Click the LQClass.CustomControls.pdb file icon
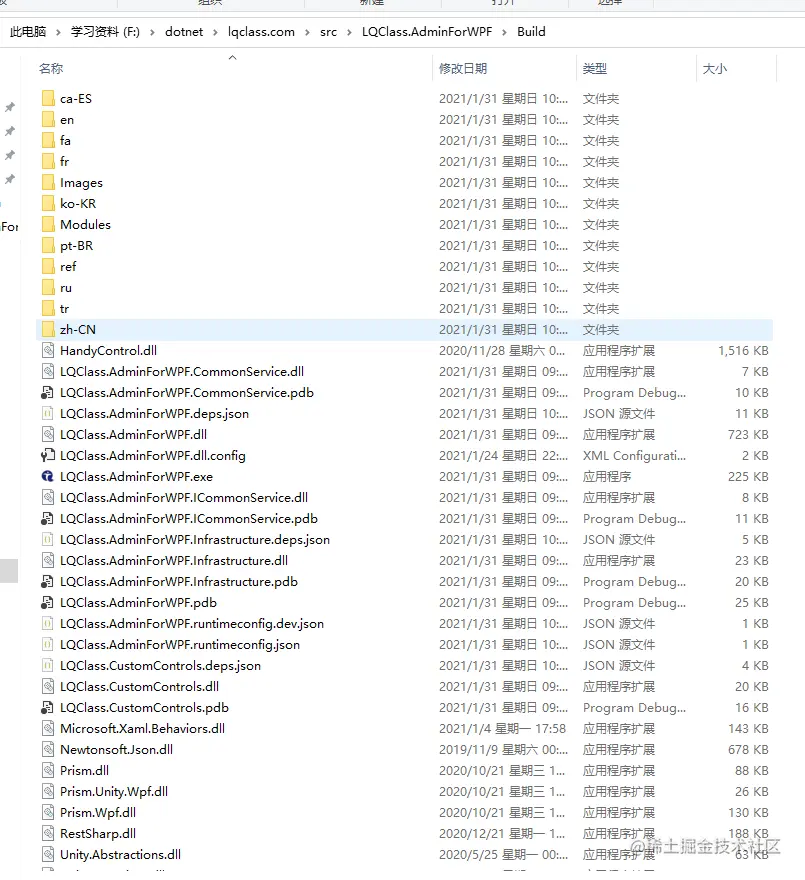 click(48, 707)
